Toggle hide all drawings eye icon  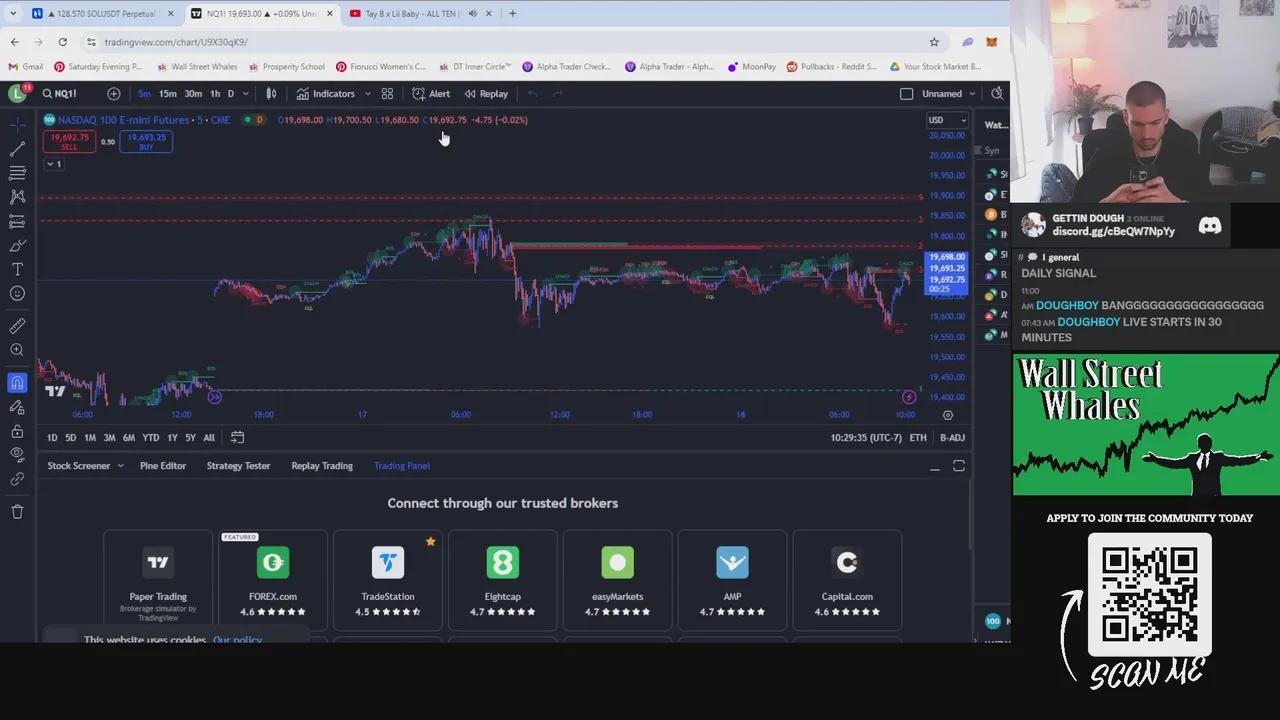tap(17, 455)
